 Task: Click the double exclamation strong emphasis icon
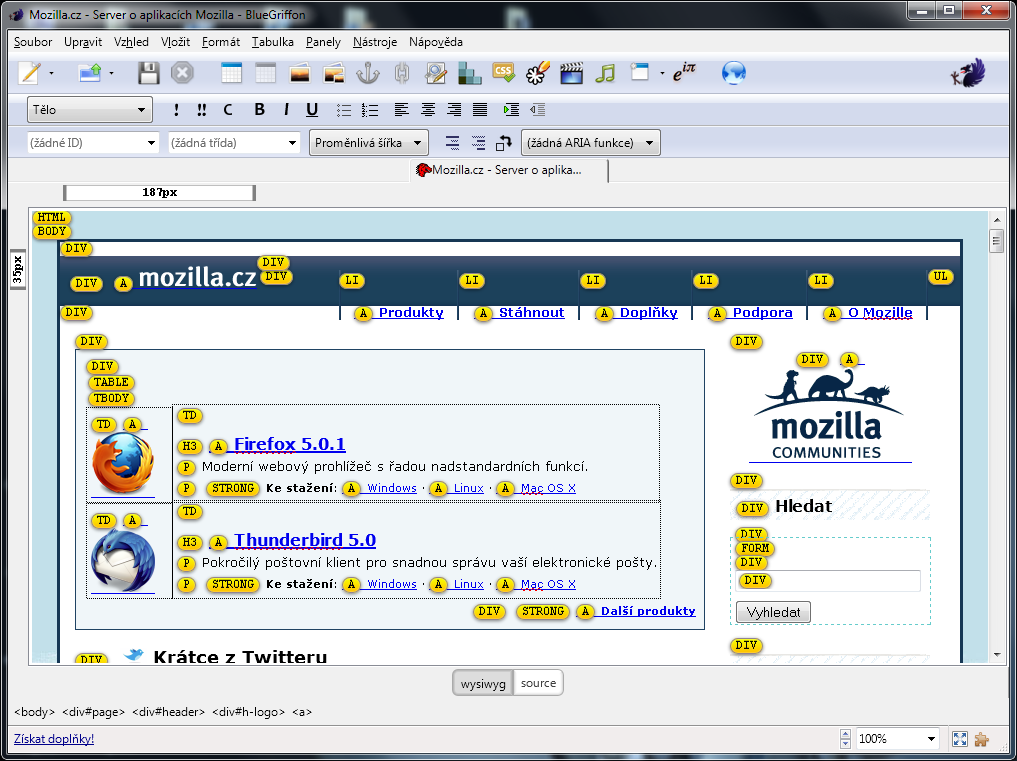click(202, 110)
